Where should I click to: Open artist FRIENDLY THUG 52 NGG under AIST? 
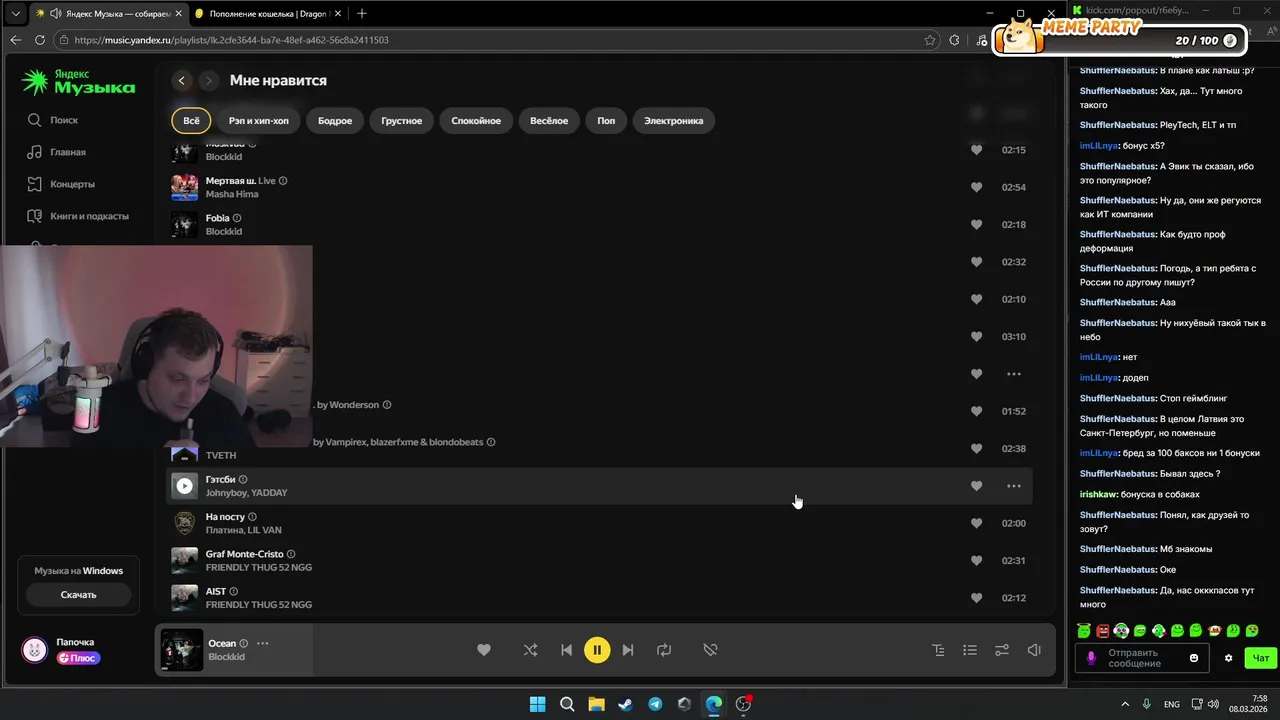point(258,605)
